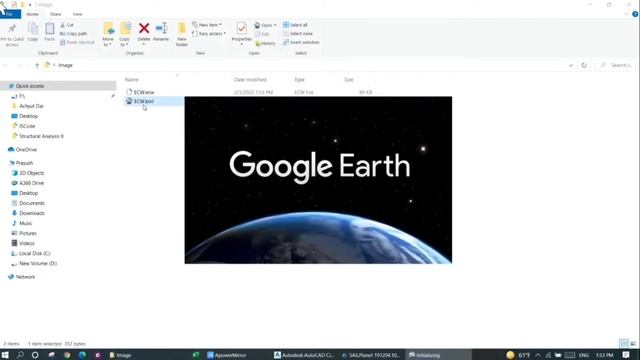The image size is (640, 360).
Task: Sort by the Size column header
Action: click(x=349, y=80)
